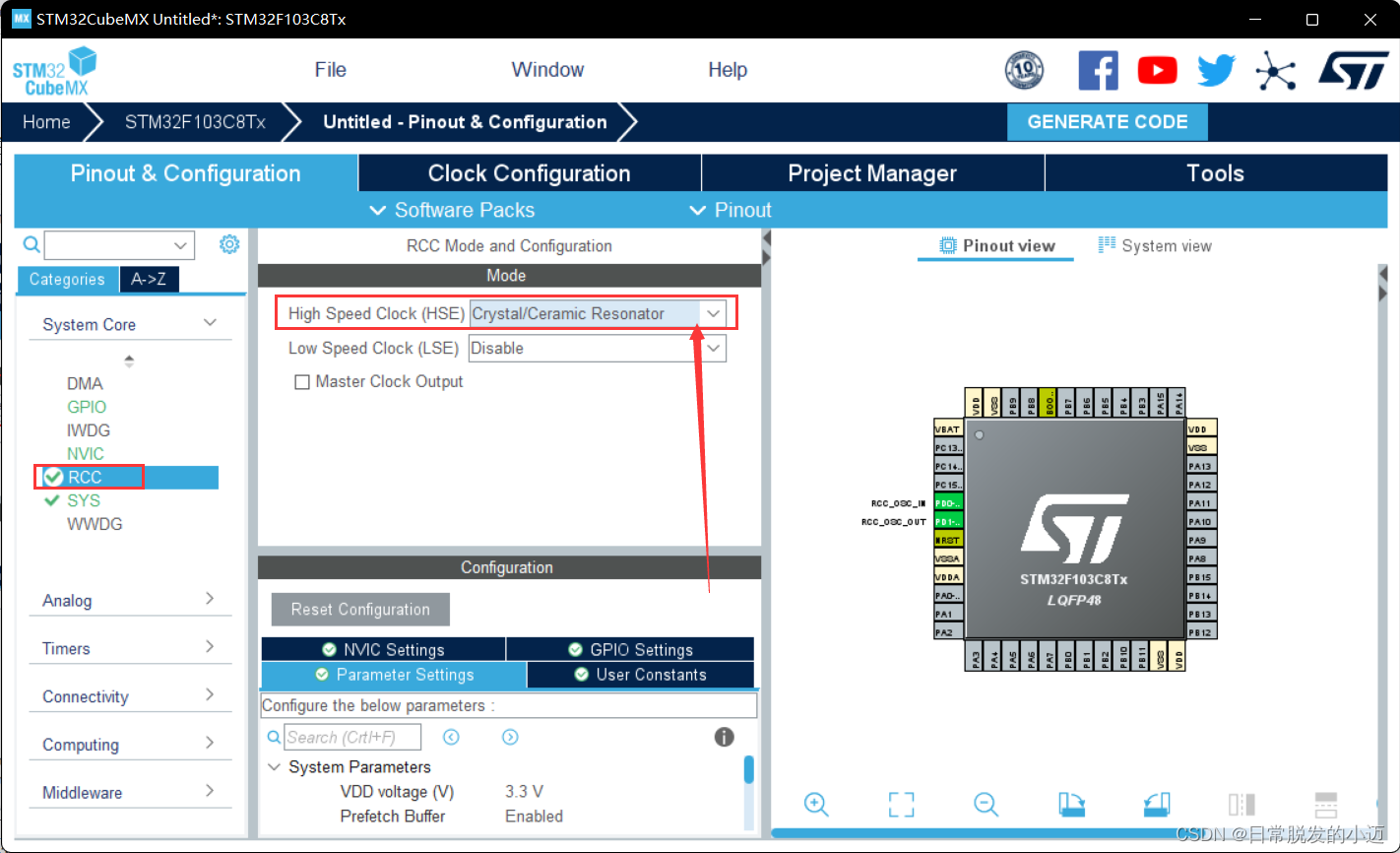Collapse the System Core category
Image resolution: width=1400 pixels, height=853 pixels.
coord(210,323)
